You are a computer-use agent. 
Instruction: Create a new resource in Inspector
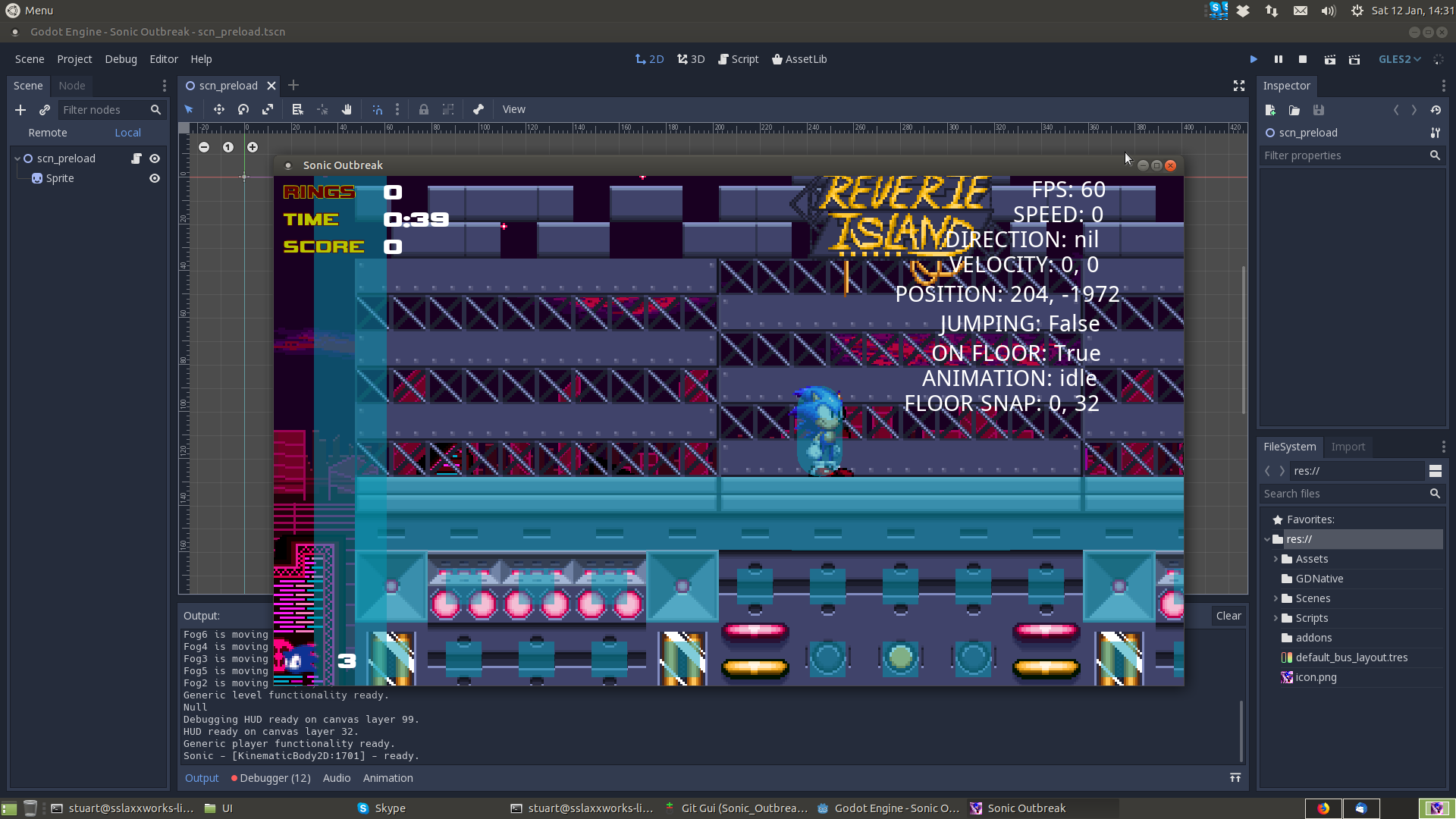tap(1270, 110)
